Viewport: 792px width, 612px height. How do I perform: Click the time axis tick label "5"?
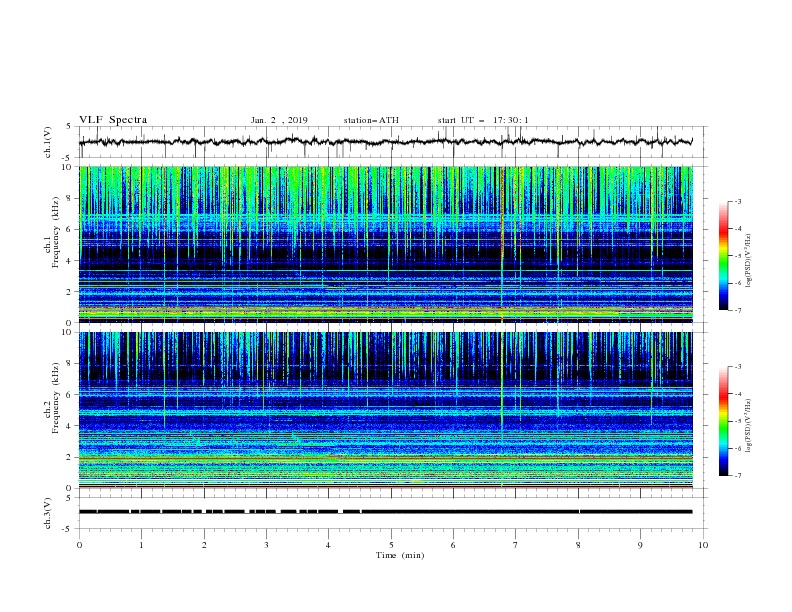click(391, 545)
